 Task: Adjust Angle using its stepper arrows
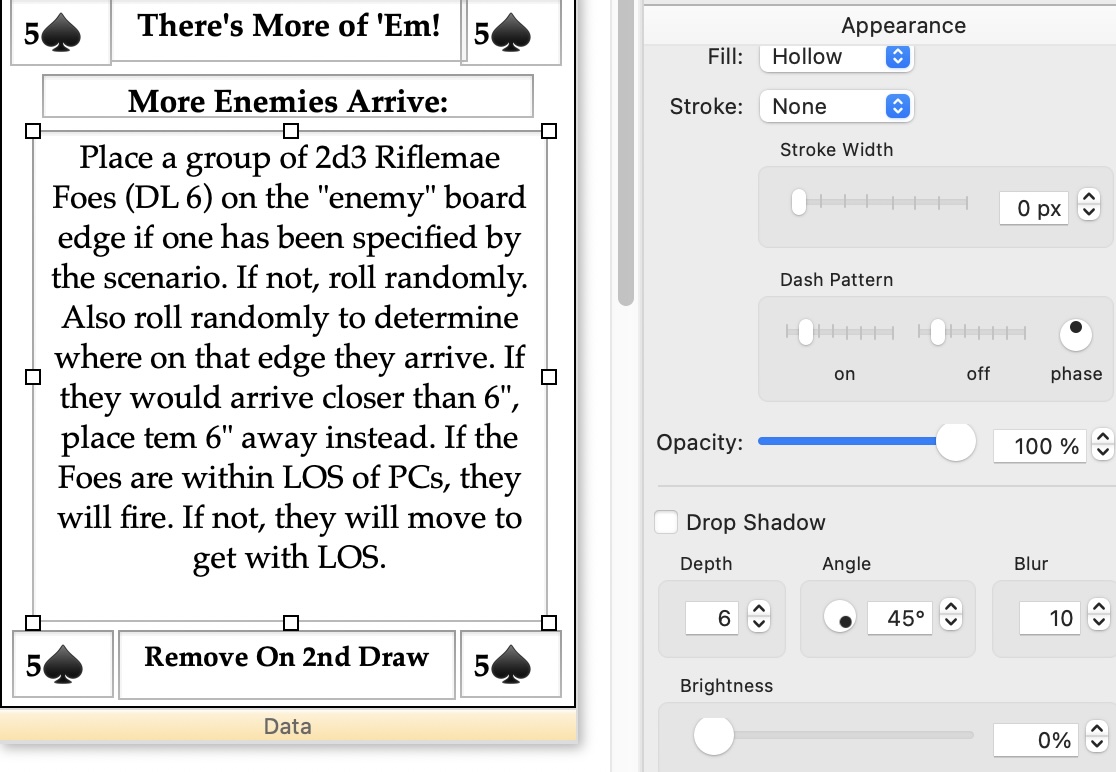(x=951, y=615)
